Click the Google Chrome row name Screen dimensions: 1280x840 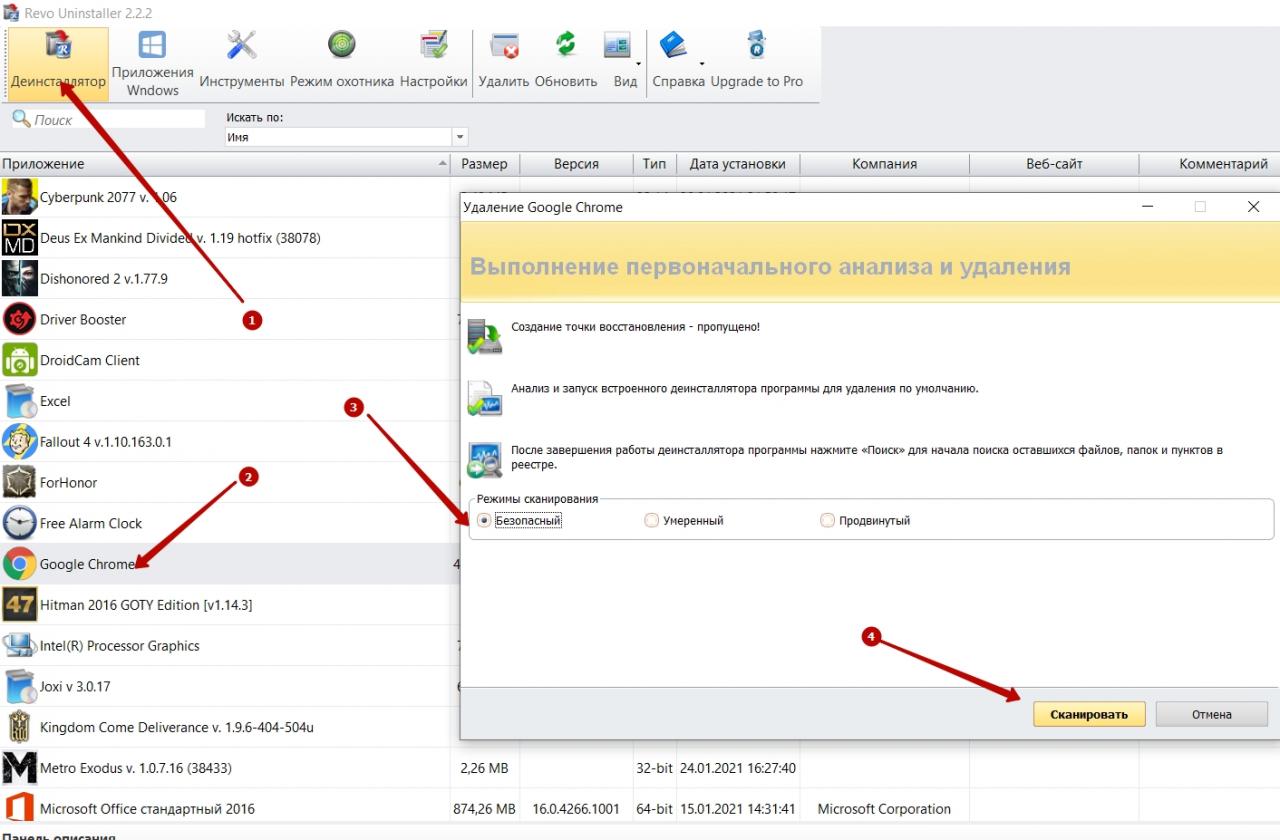[x=87, y=564]
